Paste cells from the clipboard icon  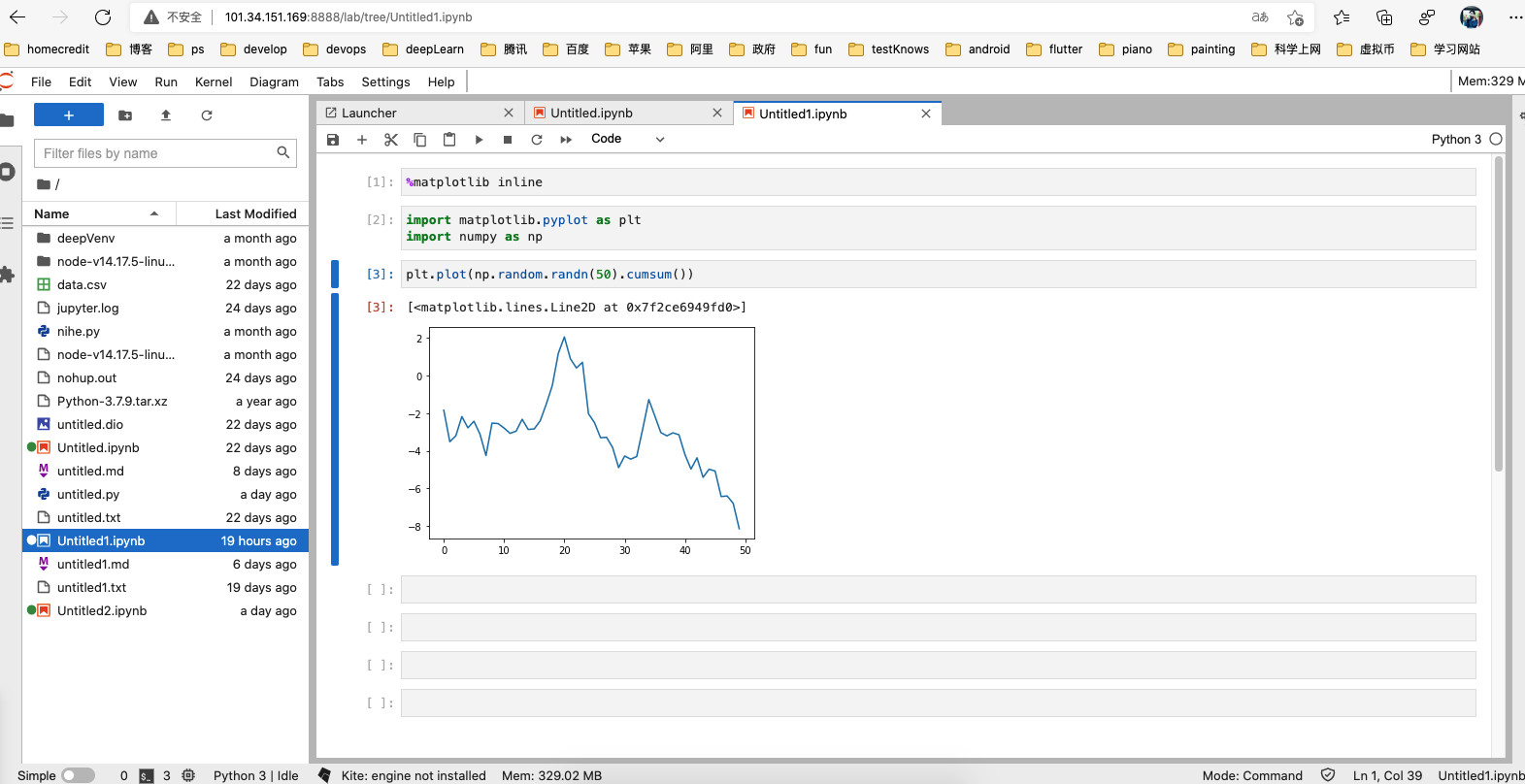(449, 140)
